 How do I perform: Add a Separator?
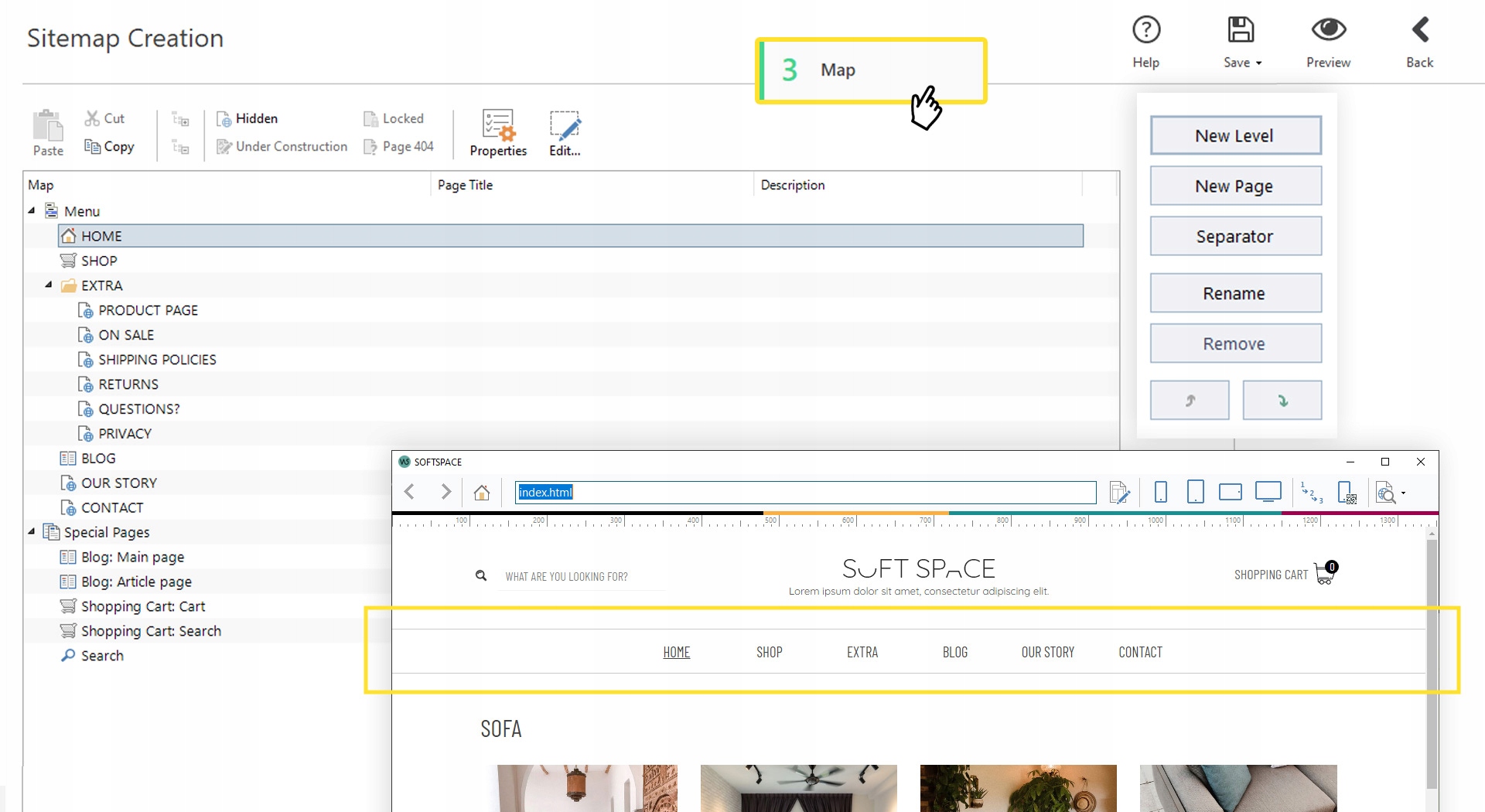[x=1235, y=236]
